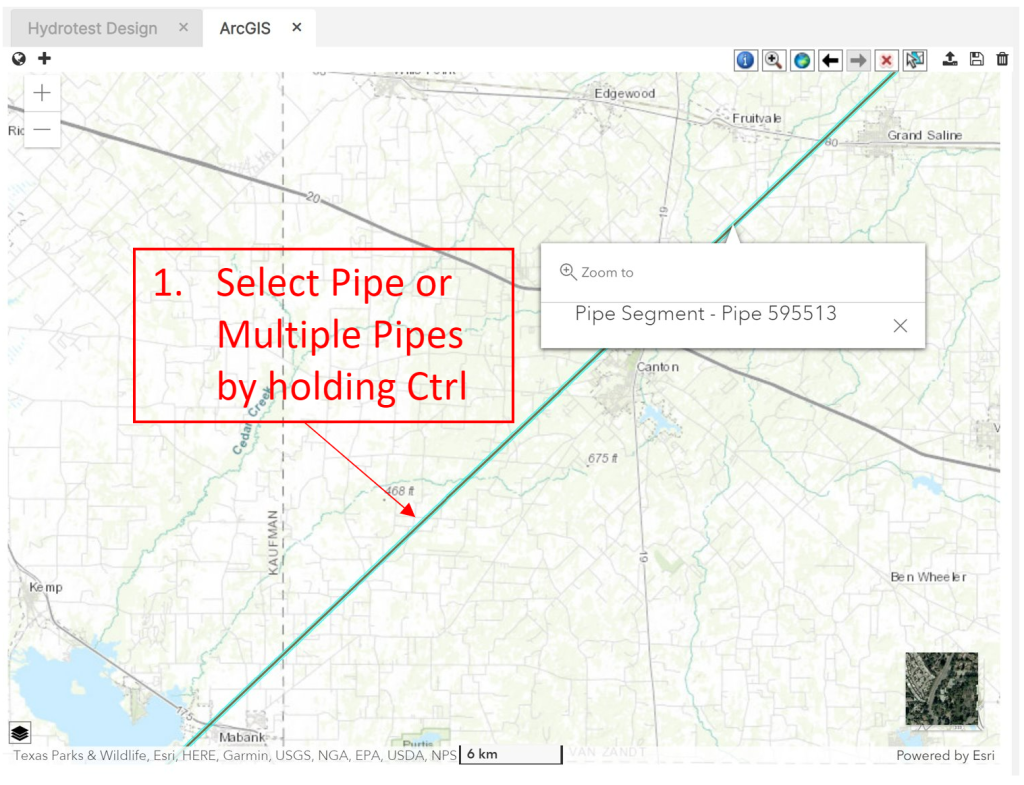Switch to the Hydrotest Design tab

(x=93, y=28)
